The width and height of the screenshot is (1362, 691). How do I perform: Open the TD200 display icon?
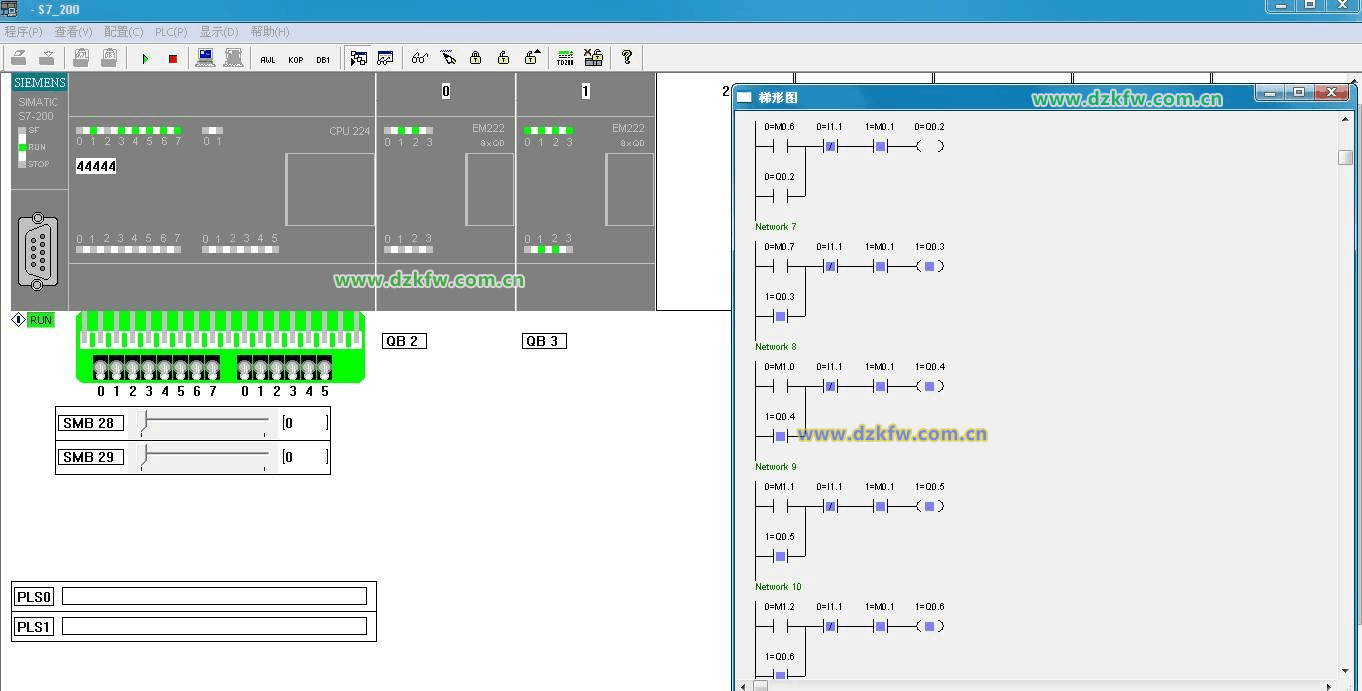tap(565, 58)
